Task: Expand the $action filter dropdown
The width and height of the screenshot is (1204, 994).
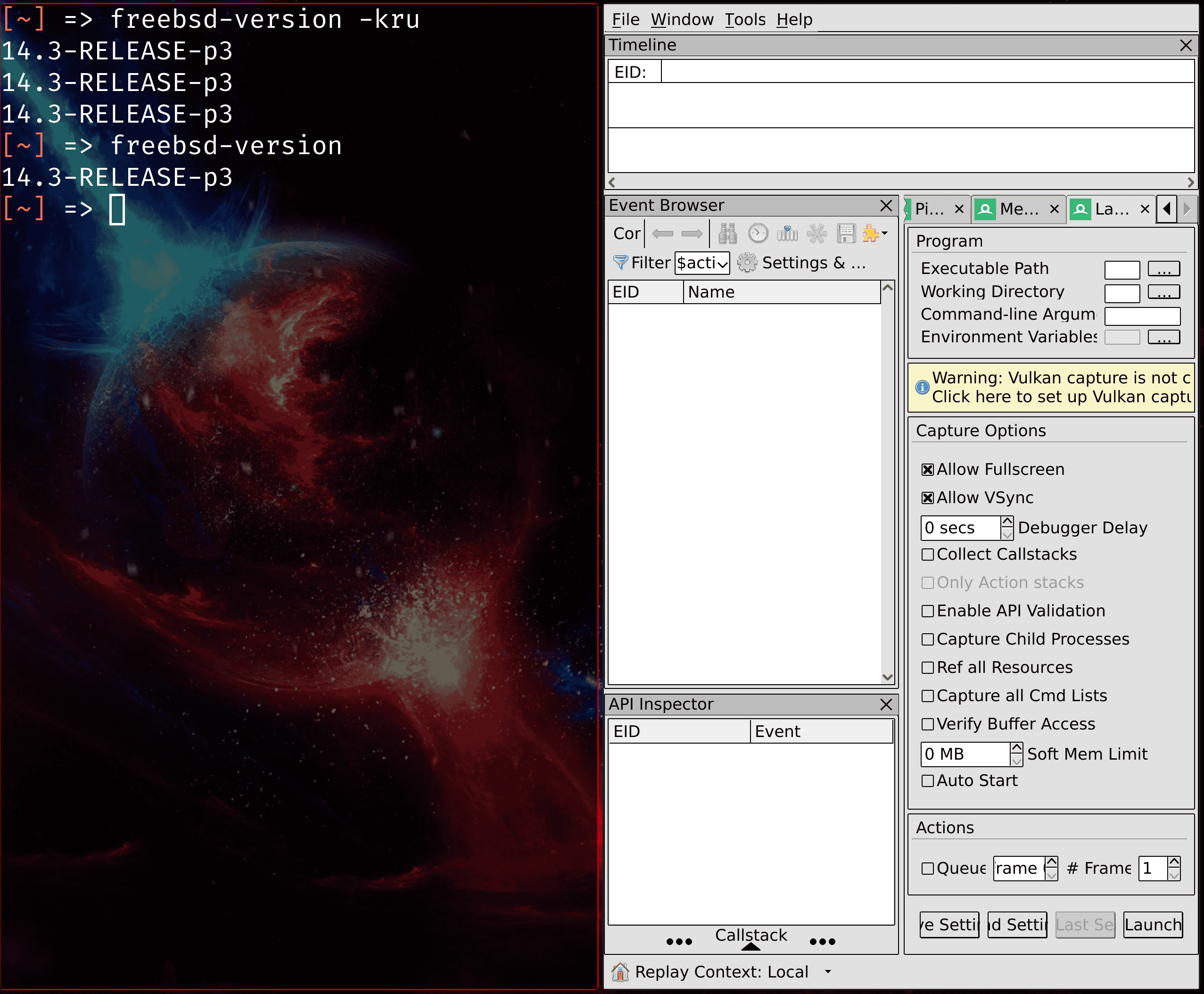Action: pyautogui.click(x=722, y=264)
